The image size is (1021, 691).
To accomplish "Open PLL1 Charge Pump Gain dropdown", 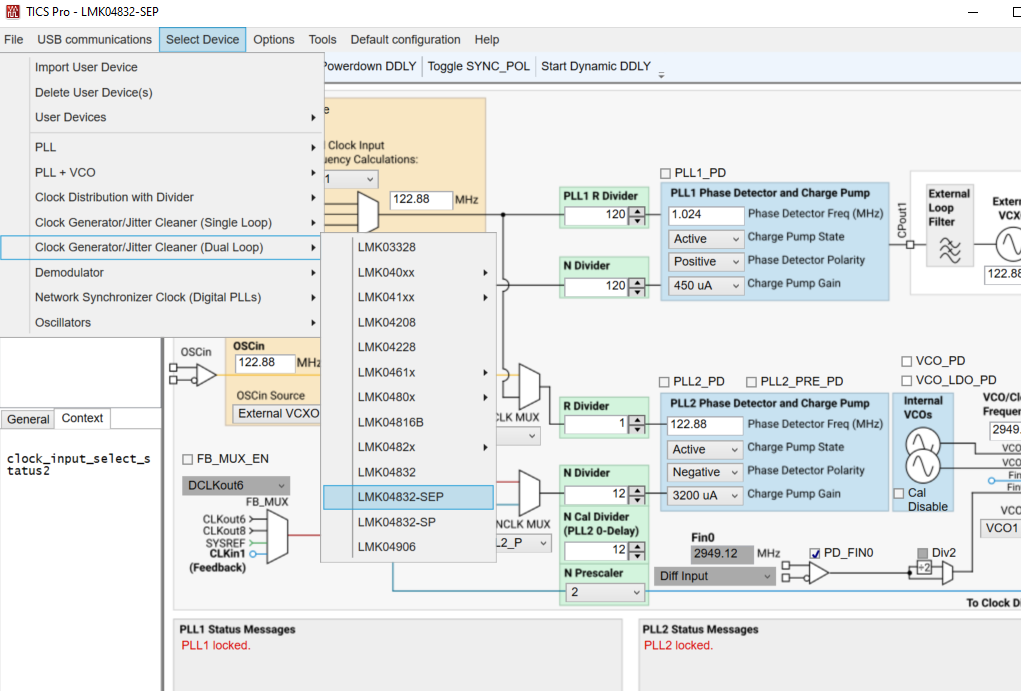I will (x=706, y=285).
